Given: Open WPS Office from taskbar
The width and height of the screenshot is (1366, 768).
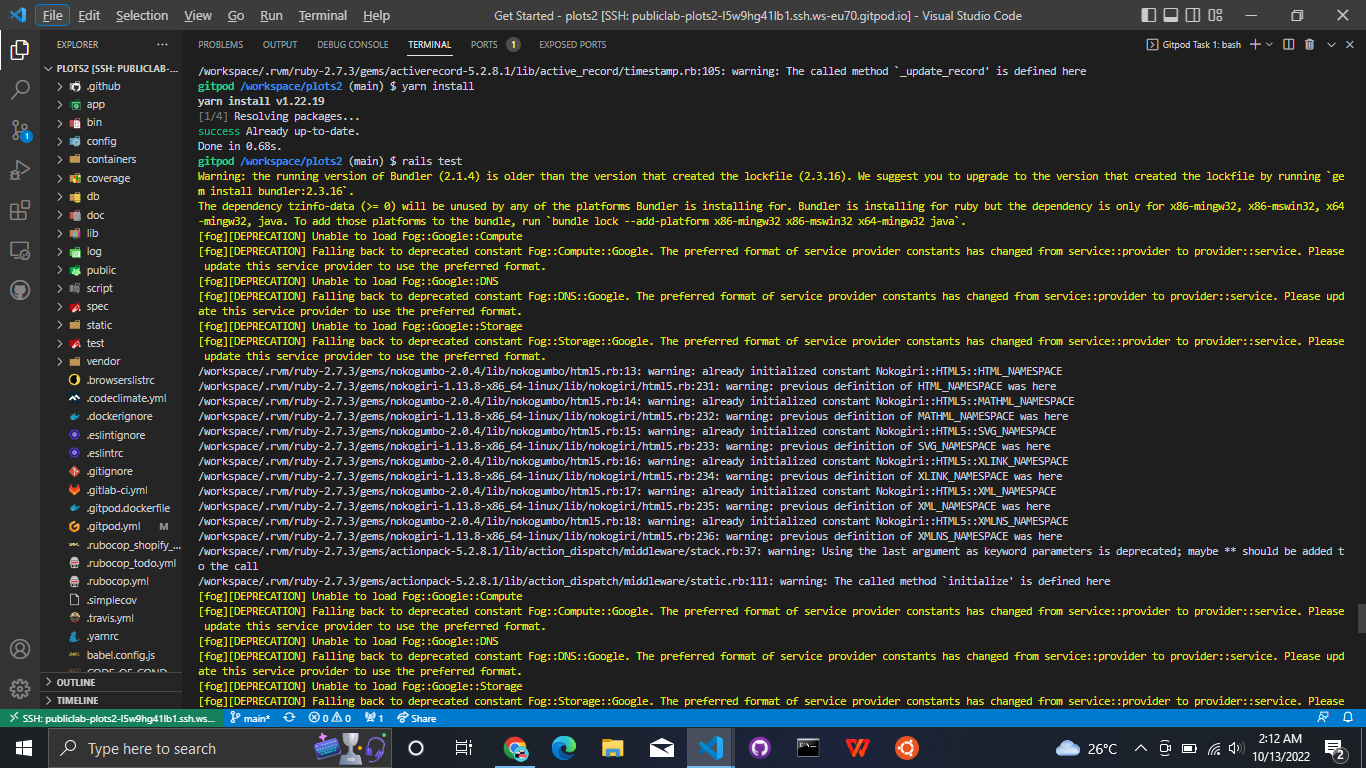Looking at the screenshot, I should point(858,748).
